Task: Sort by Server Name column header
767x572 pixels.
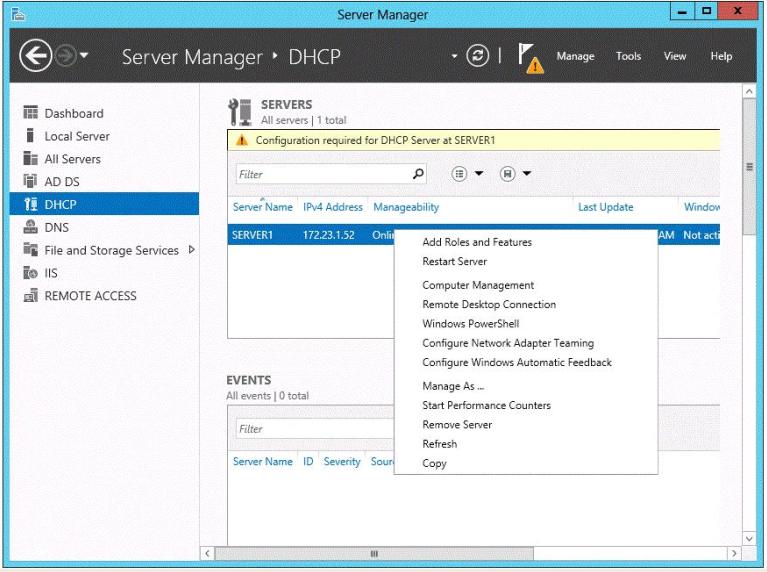Action: [263, 207]
